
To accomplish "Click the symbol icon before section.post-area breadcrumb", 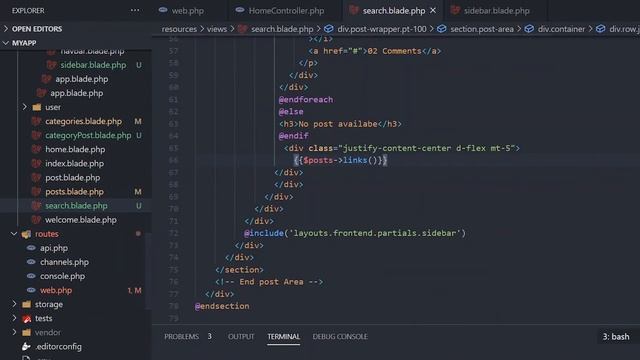I will (442, 29).
